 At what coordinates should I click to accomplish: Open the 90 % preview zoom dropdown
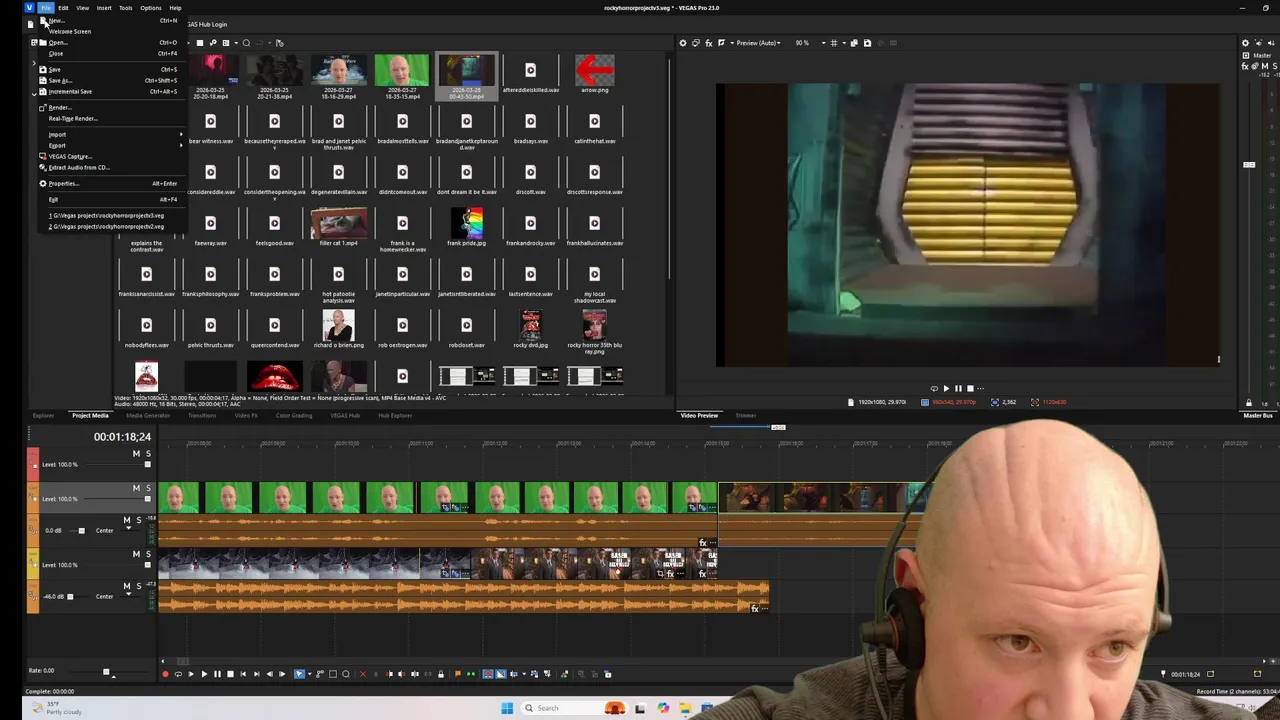805,43
